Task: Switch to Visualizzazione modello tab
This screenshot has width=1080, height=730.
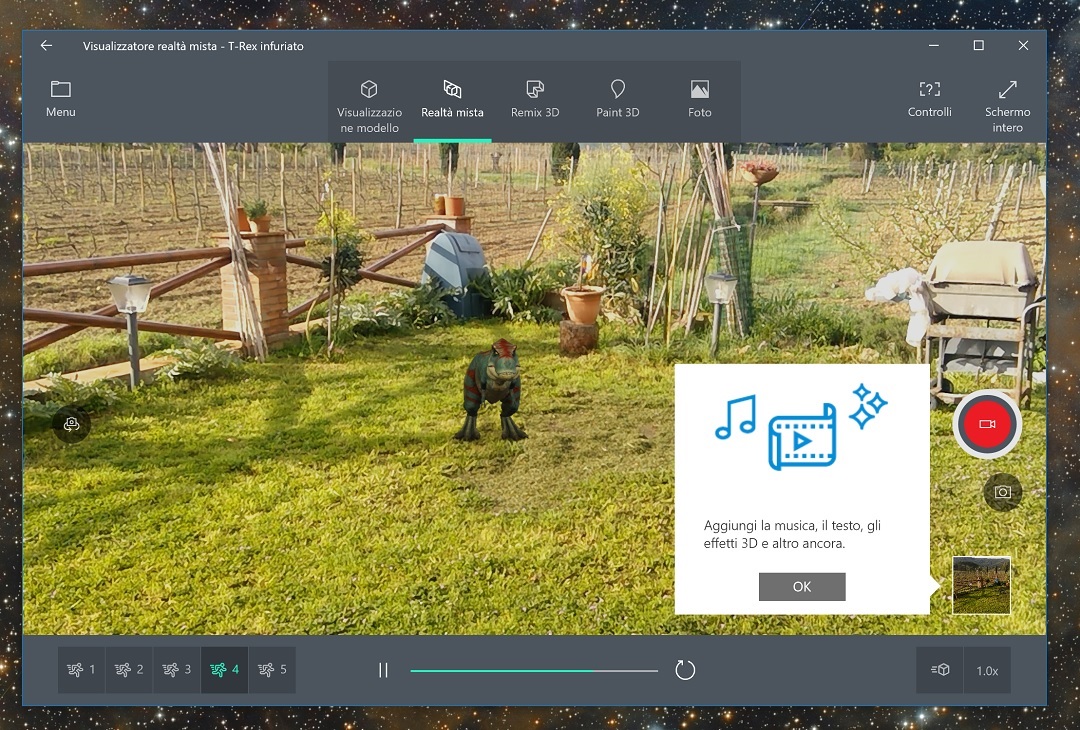Action: pos(369,105)
